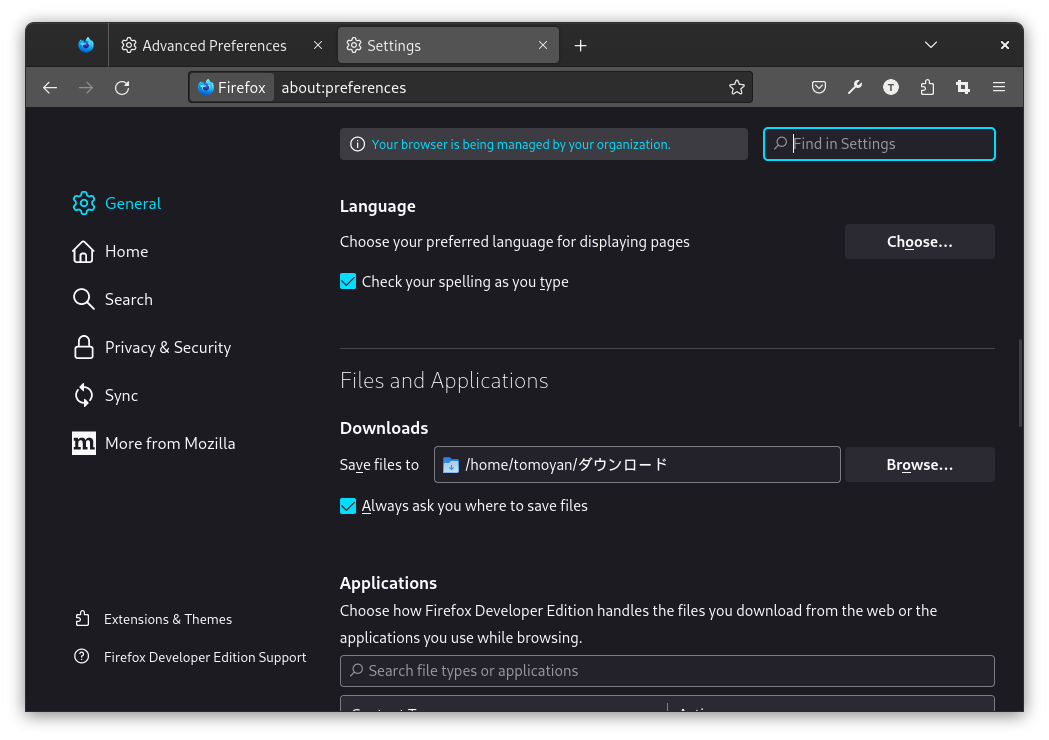Open developer tools wrench icon
This screenshot has height=740, width=1049.
coord(855,87)
